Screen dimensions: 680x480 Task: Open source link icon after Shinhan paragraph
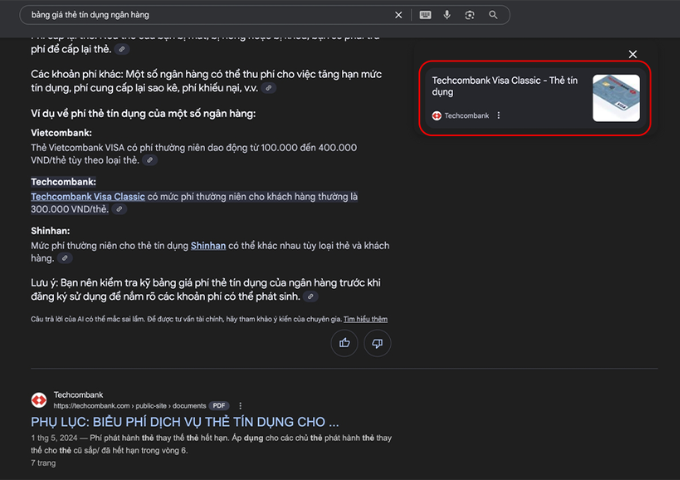65,258
